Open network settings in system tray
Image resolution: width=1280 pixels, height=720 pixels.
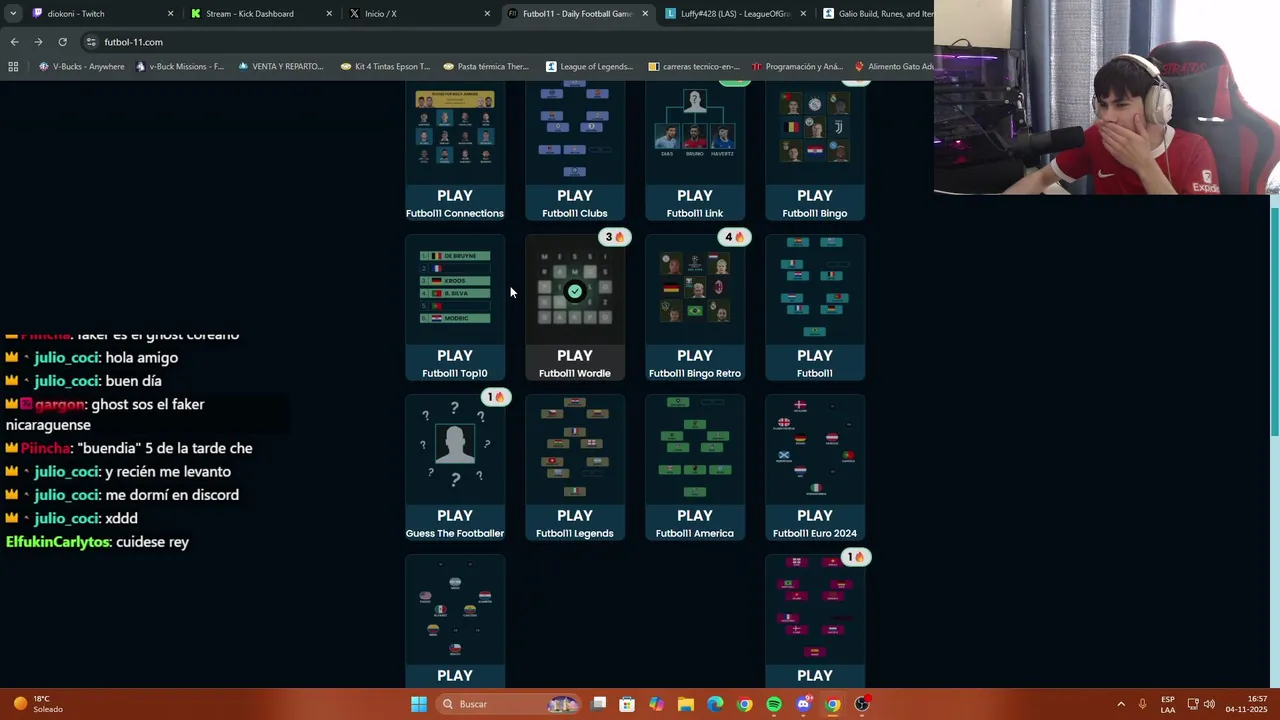click(1192, 704)
